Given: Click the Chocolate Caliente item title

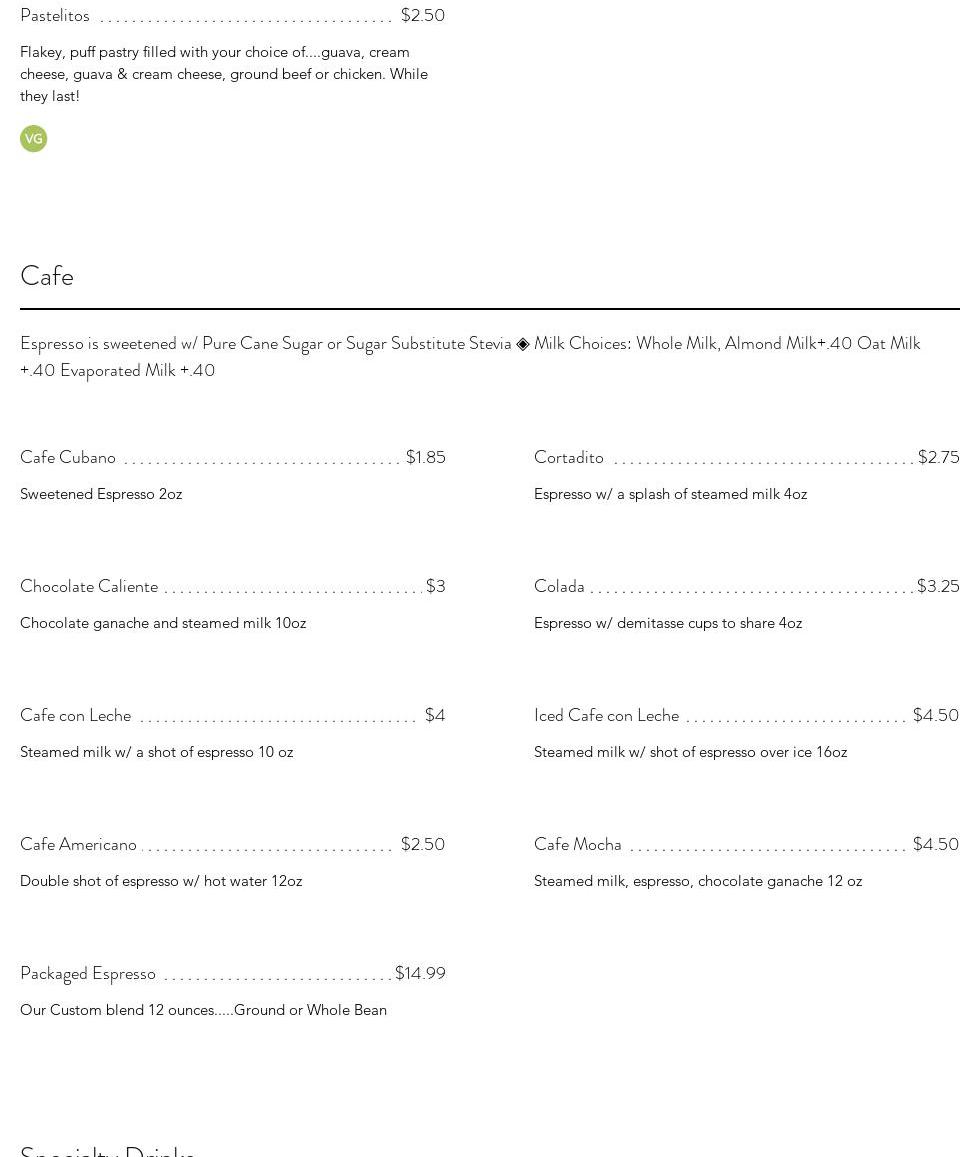Looking at the screenshot, I should click(x=89, y=586).
